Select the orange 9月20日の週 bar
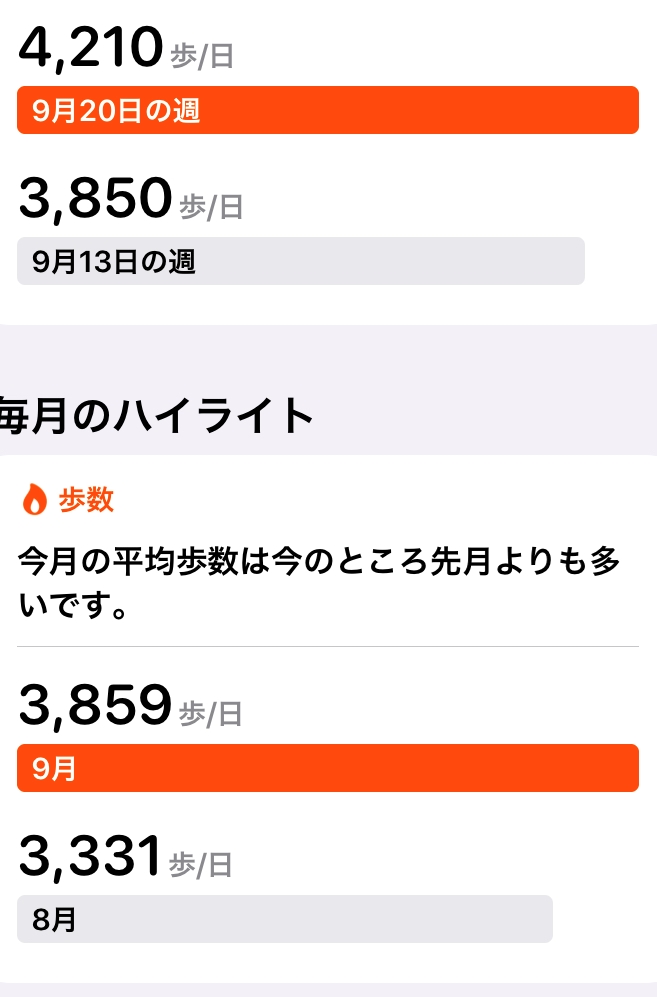 coord(328,110)
